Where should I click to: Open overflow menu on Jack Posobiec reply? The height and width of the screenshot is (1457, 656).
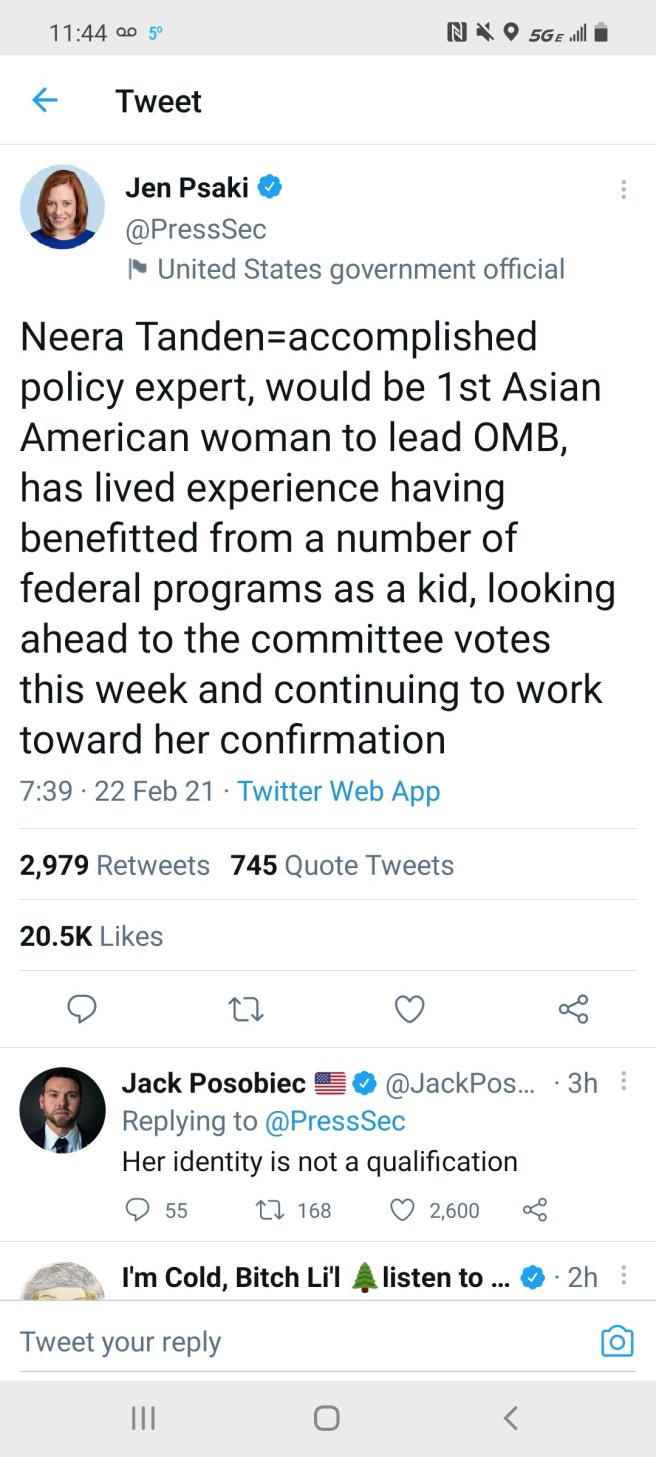click(x=624, y=1081)
